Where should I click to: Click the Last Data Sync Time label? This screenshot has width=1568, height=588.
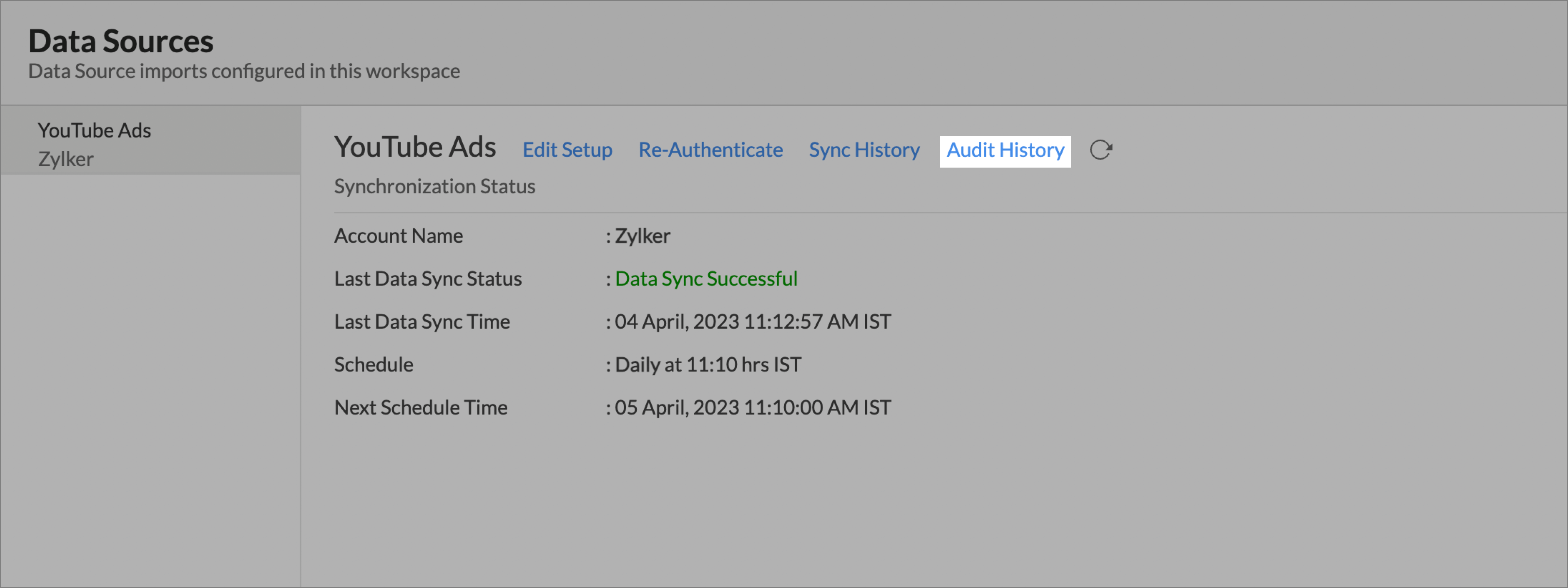(x=421, y=322)
